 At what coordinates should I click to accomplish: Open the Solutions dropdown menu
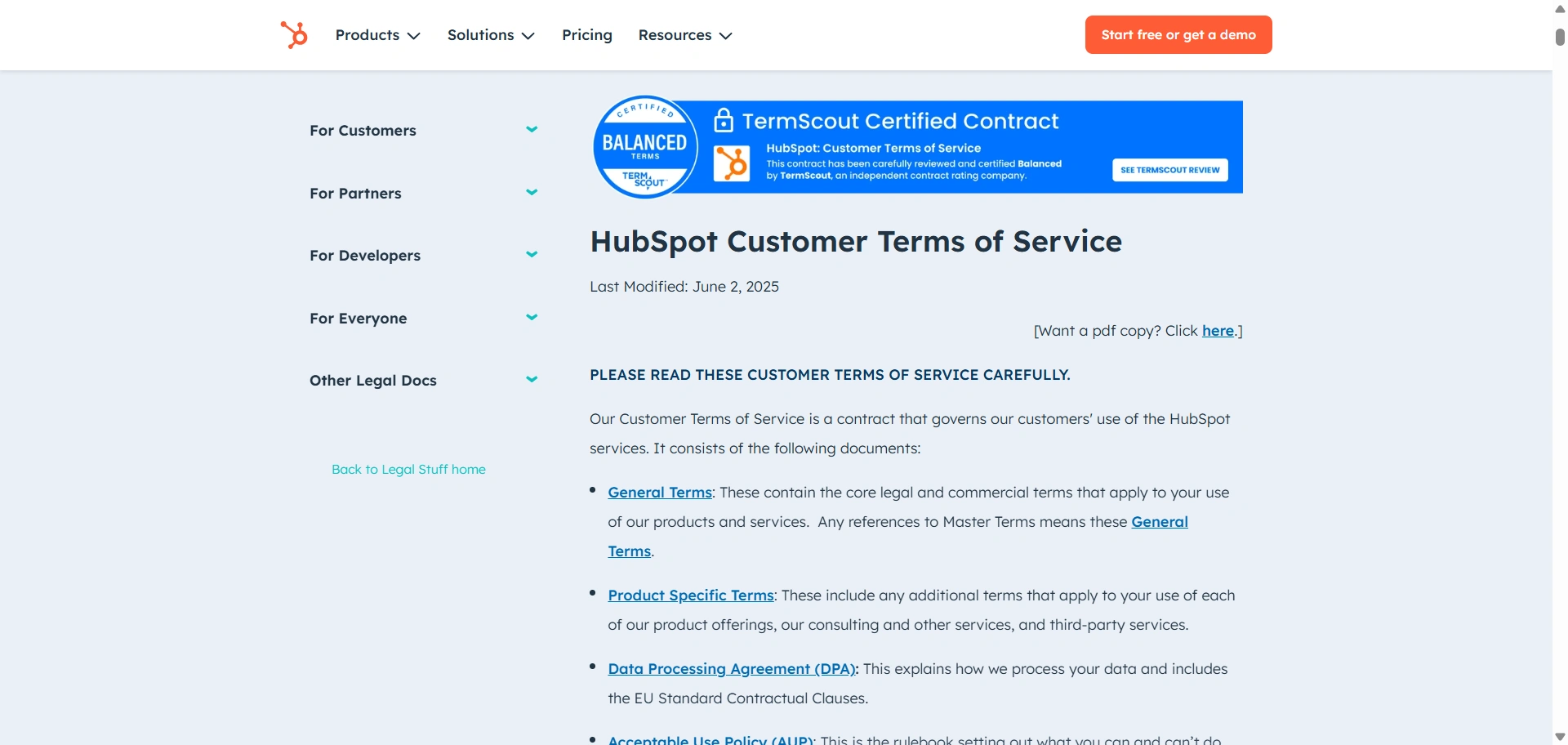490,35
